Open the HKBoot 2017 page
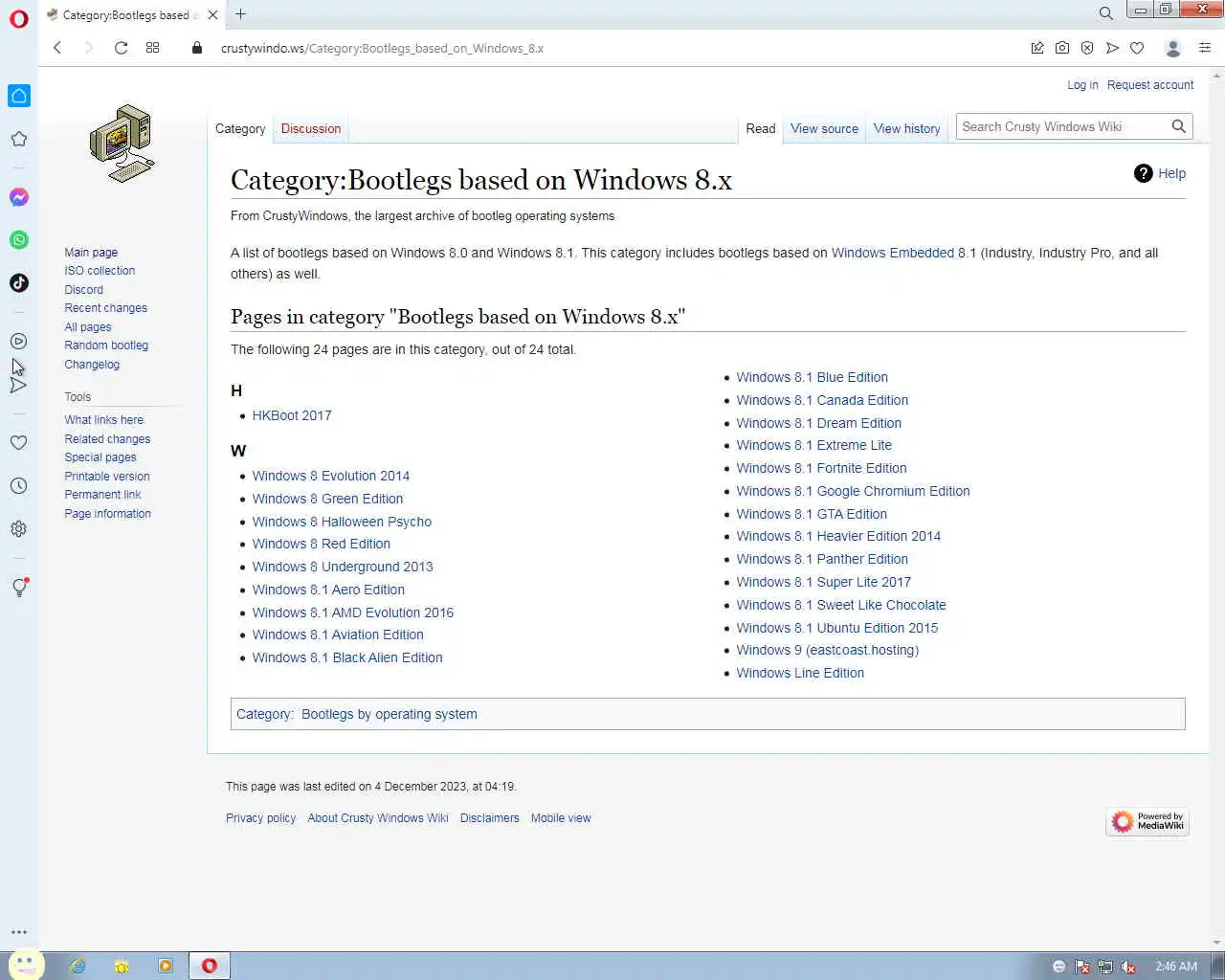 coord(292,415)
